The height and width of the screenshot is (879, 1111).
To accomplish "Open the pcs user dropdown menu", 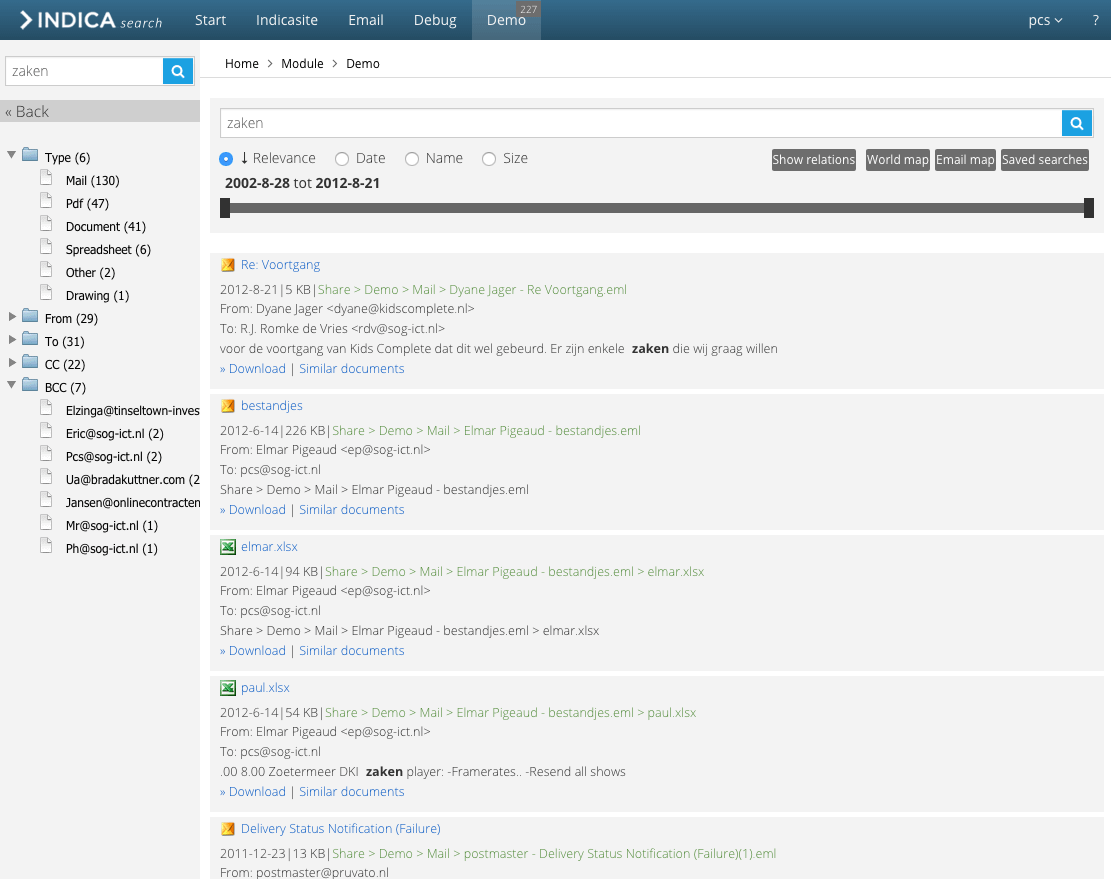I will tap(1045, 20).
